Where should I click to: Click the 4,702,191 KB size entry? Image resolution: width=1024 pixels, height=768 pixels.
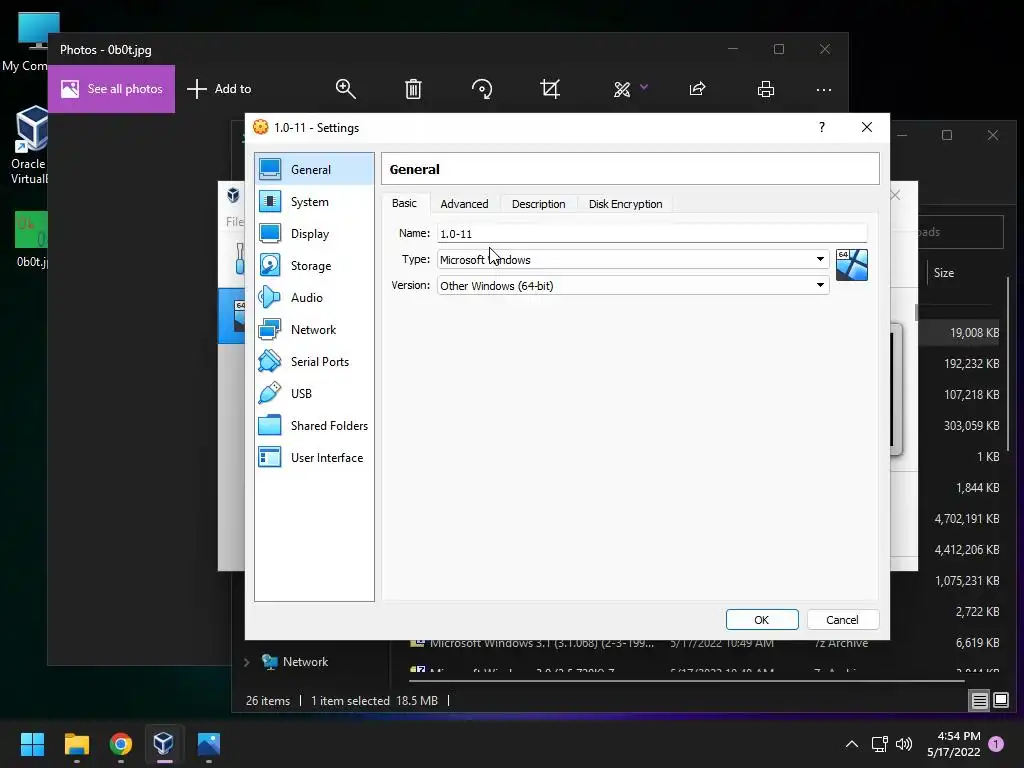tap(967, 519)
